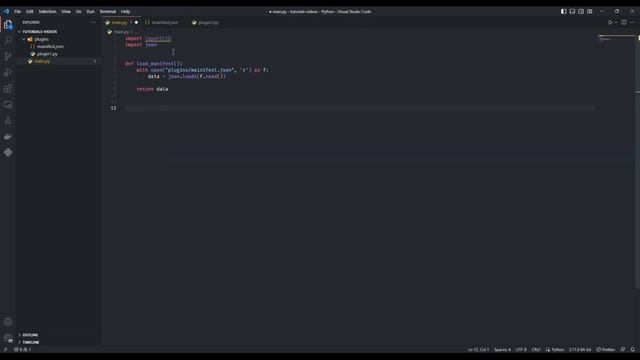Open the Source Control view
640x360 pixels.
coord(8,56)
